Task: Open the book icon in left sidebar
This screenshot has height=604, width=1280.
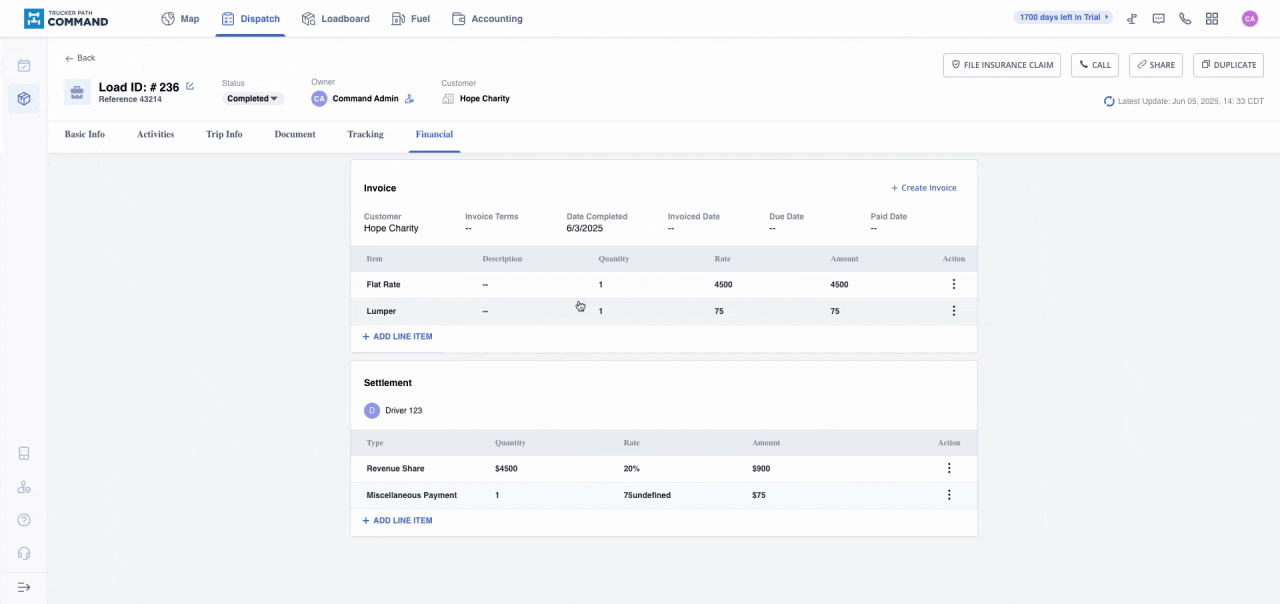Action: coord(24,453)
